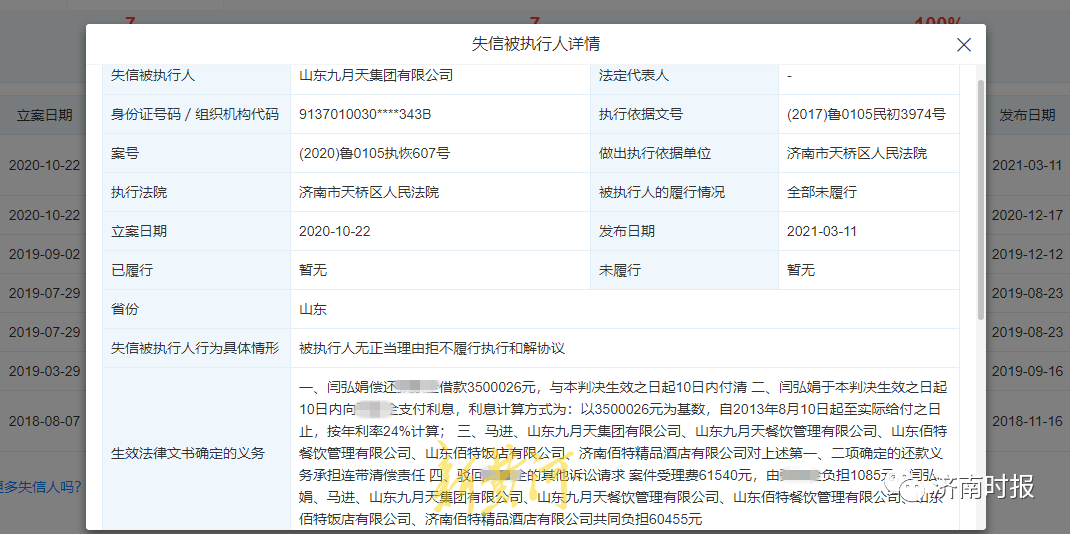Click the 更多失信人吗? link behind dialog

(41, 487)
